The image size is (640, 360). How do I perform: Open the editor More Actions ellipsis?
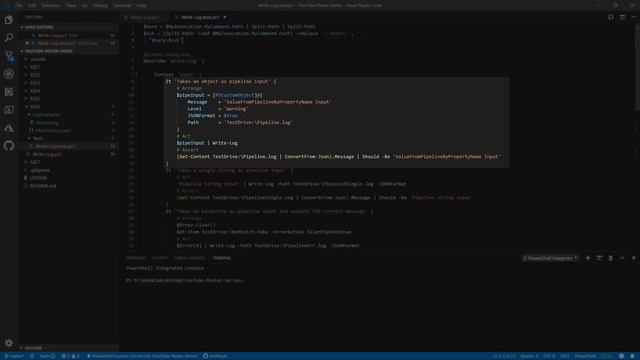click(x=633, y=17)
